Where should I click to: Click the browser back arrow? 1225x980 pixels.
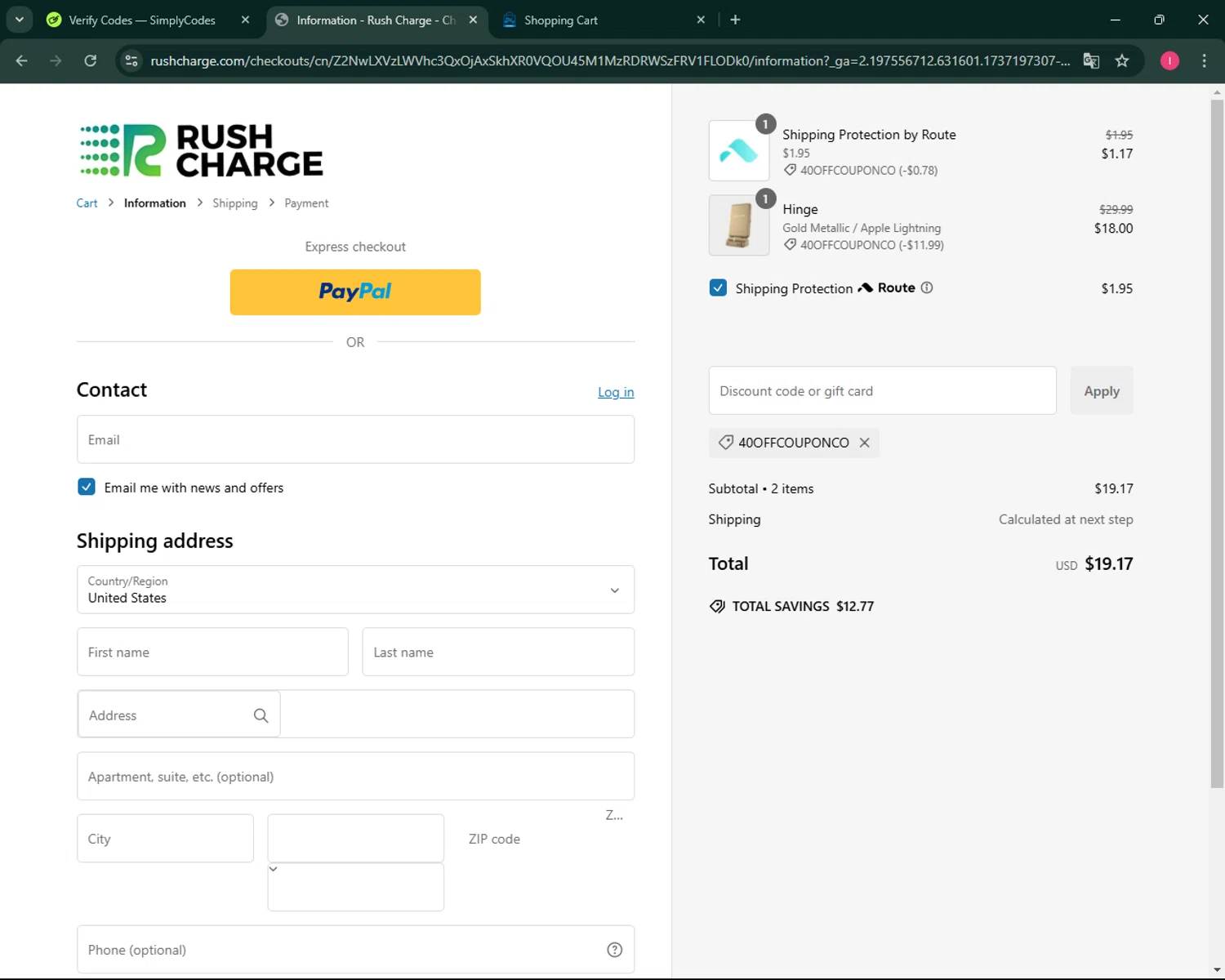22,60
